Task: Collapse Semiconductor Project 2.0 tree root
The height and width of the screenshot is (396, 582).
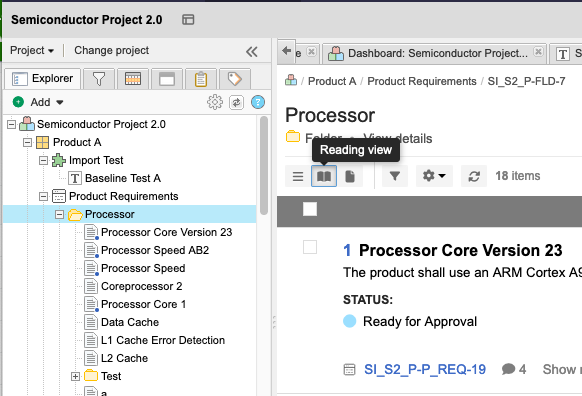Action: click(12, 124)
